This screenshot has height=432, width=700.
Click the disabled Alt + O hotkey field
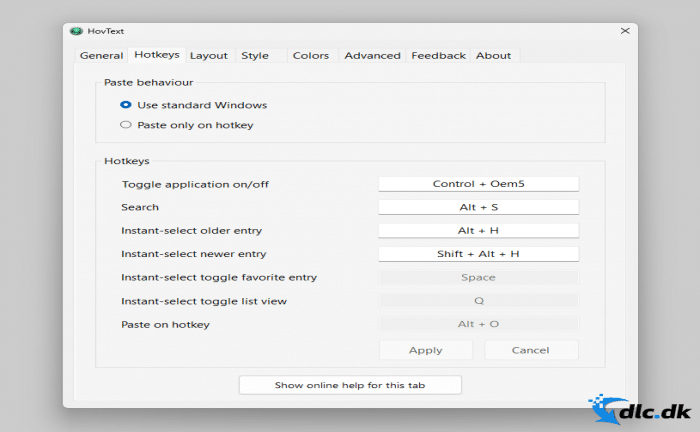(479, 324)
